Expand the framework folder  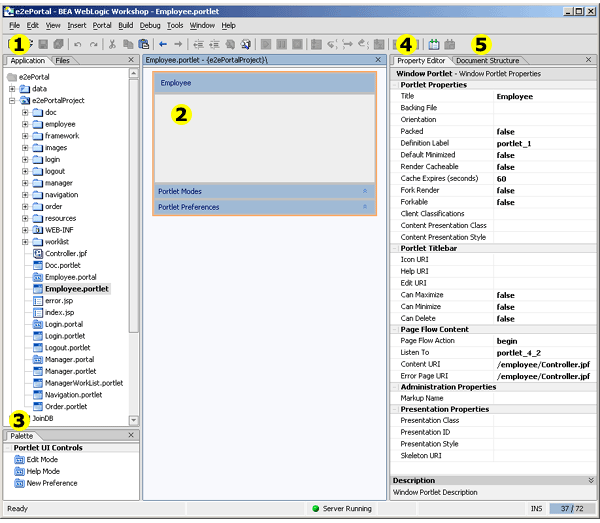pyautogui.click(x=25, y=136)
